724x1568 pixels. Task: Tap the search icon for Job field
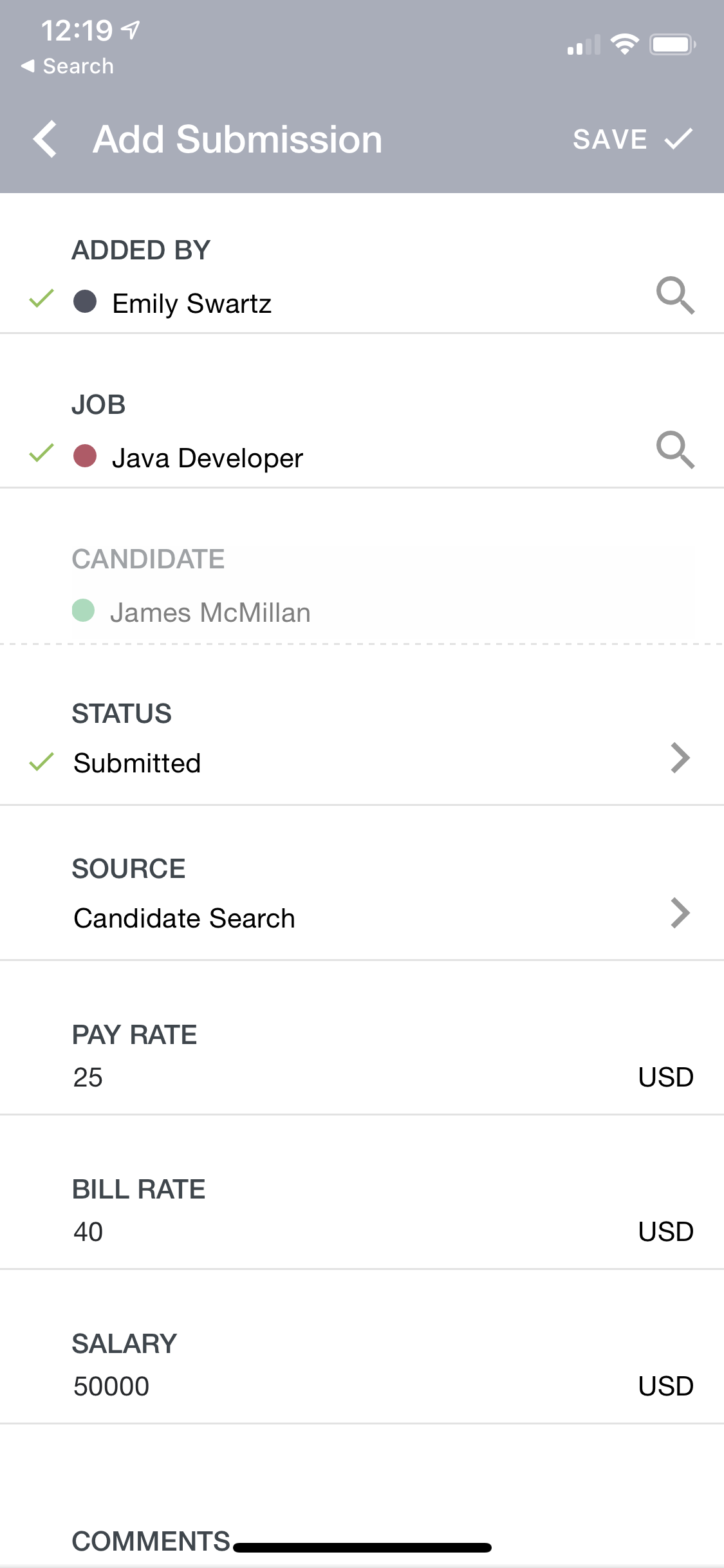pyautogui.click(x=675, y=450)
